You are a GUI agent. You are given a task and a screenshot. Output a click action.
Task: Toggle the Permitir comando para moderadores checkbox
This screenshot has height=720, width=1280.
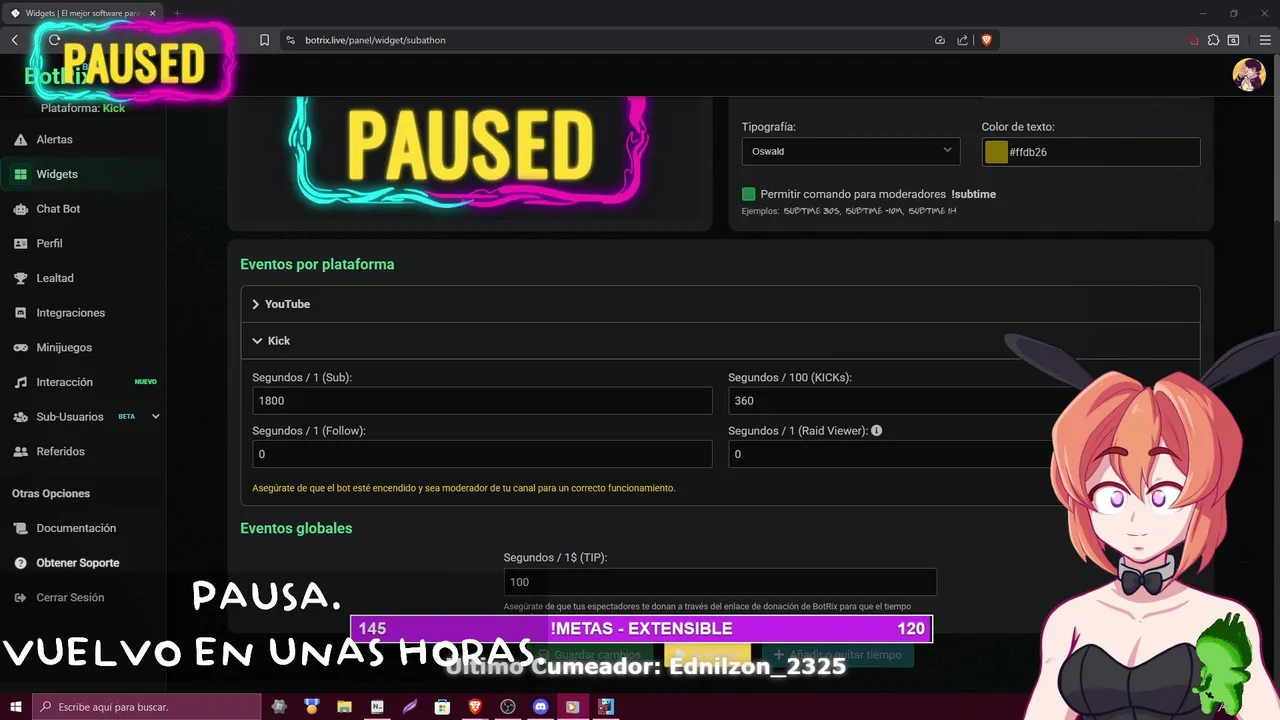click(x=748, y=194)
